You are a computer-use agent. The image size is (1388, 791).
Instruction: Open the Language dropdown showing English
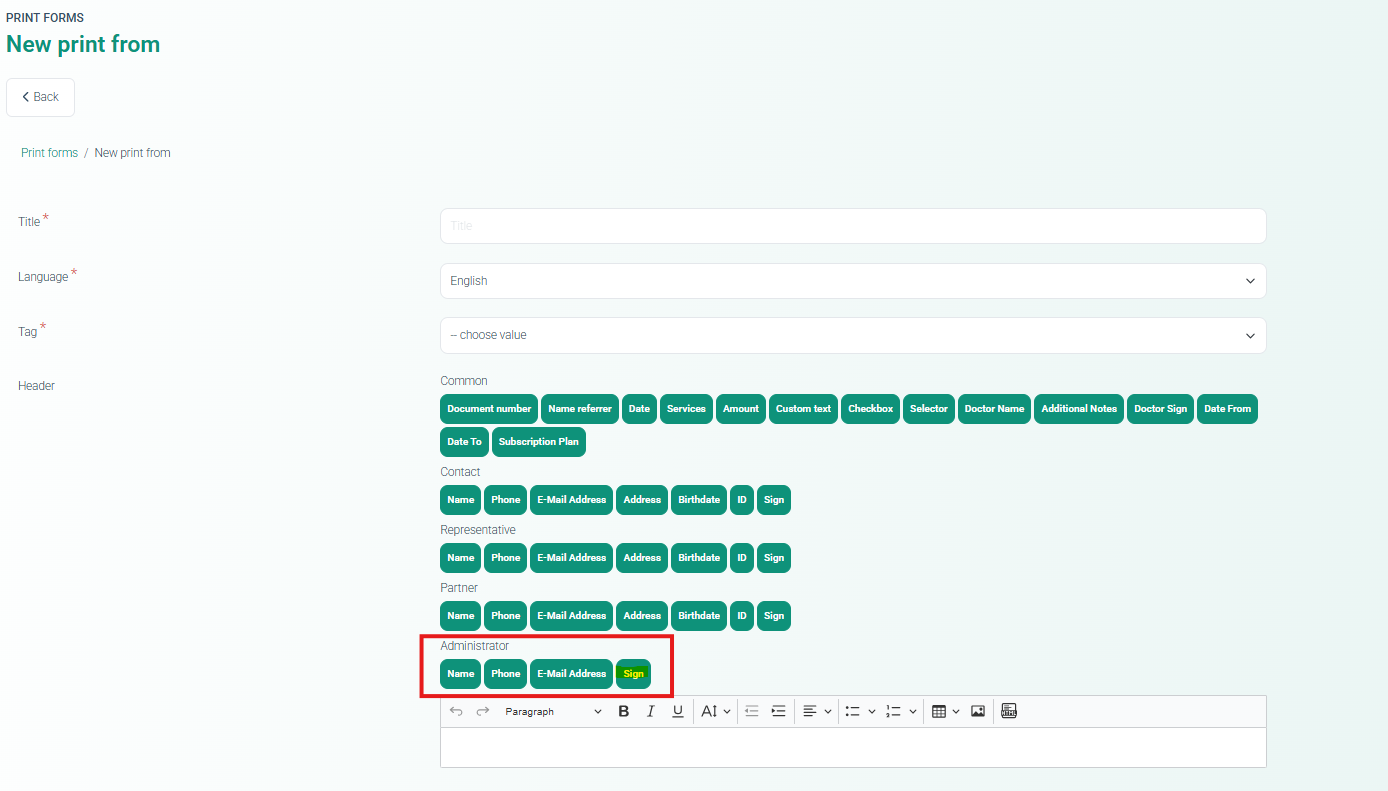[852, 281]
